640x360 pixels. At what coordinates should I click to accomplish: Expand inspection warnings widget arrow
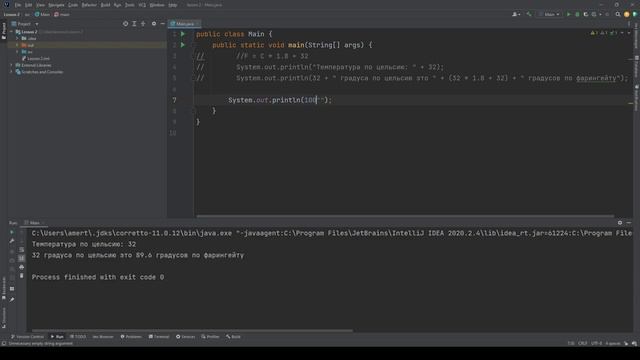pos(622,33)
